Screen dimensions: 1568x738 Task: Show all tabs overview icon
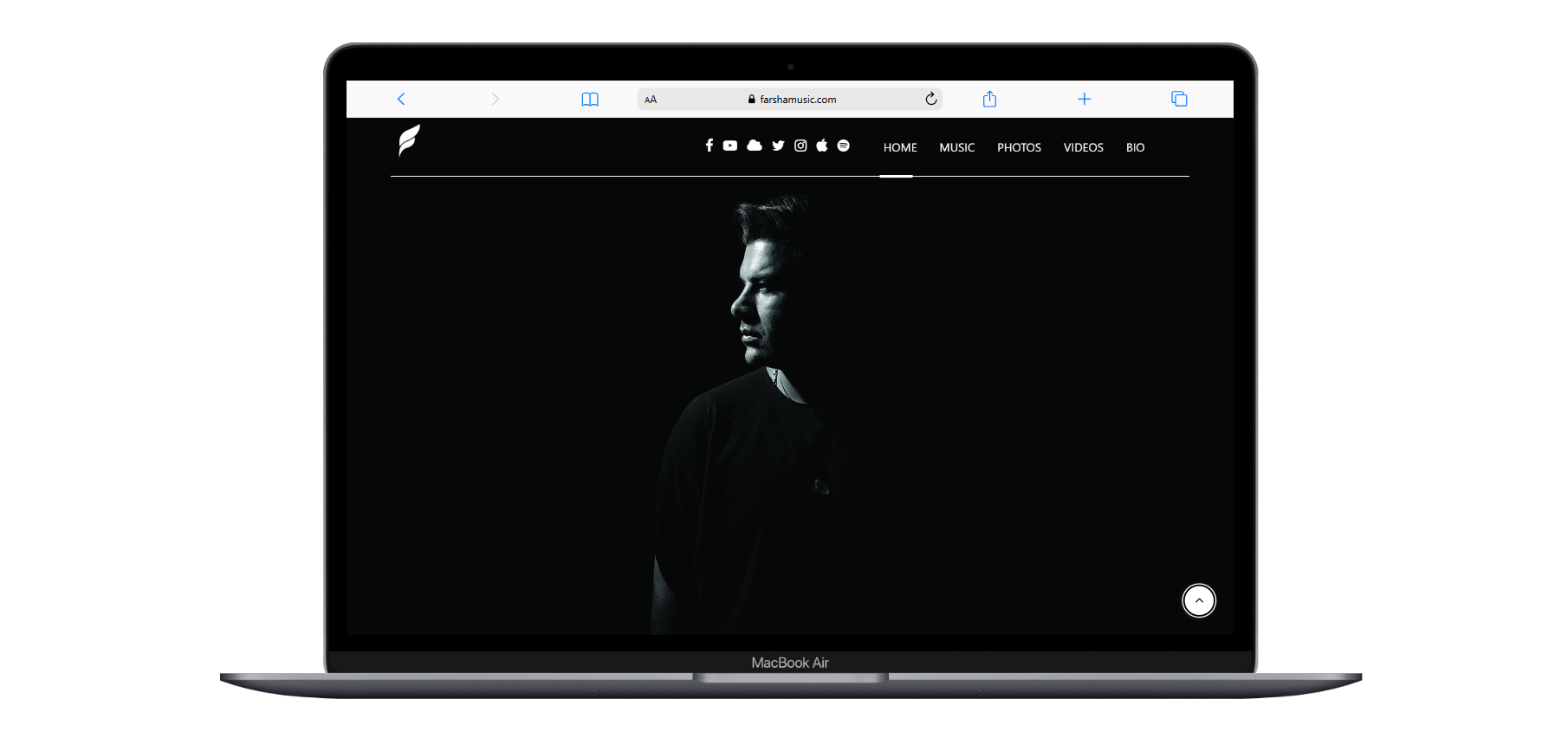1179,99
